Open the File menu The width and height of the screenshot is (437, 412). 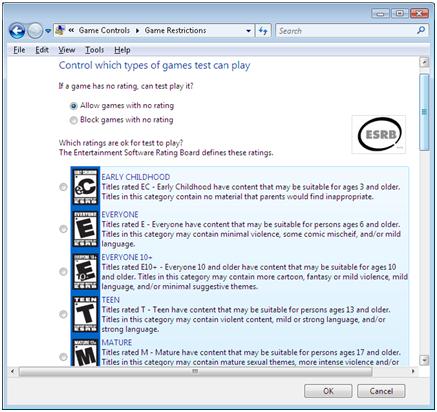pyautogui.click(x=19, y=50)
